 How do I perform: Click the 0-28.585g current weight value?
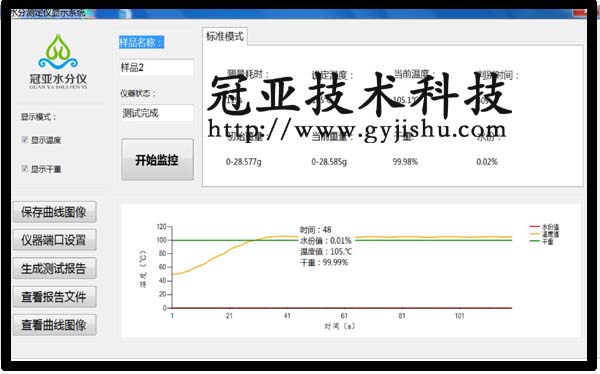[x=329, y=162]
